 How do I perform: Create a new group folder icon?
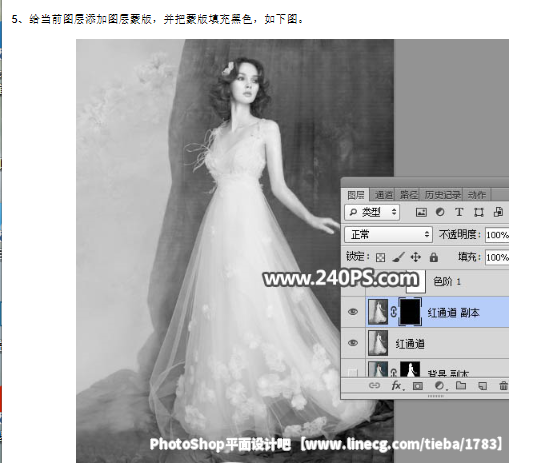(461, 385)
